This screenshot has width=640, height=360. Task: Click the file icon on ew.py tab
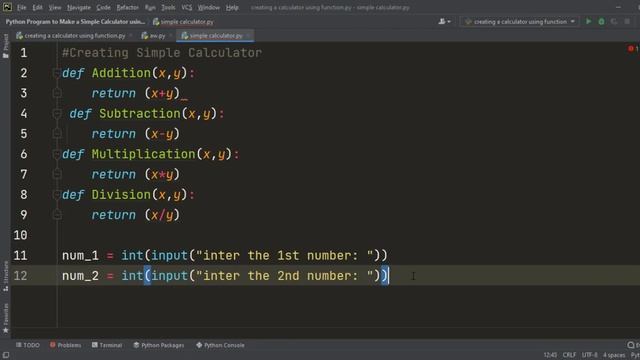pos(144,36)
